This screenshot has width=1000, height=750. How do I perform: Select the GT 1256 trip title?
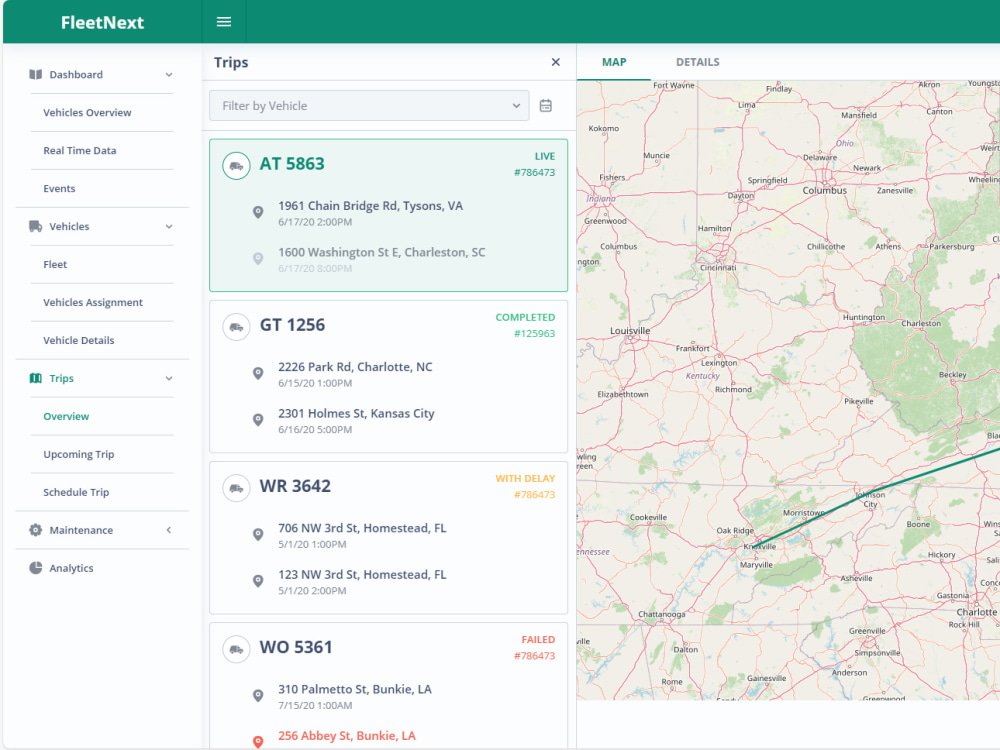click(292, 325)
